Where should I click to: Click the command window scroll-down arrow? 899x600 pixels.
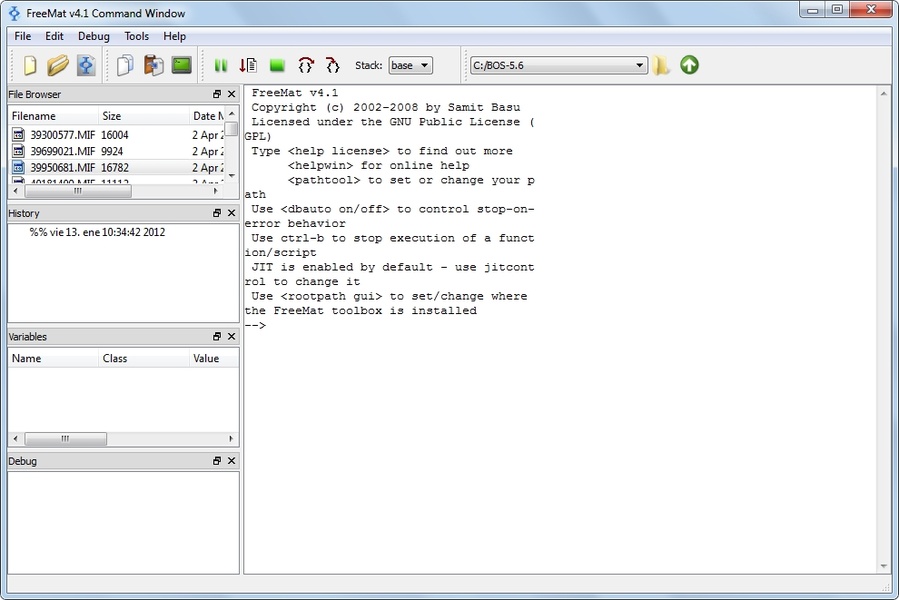click(884, 566)
